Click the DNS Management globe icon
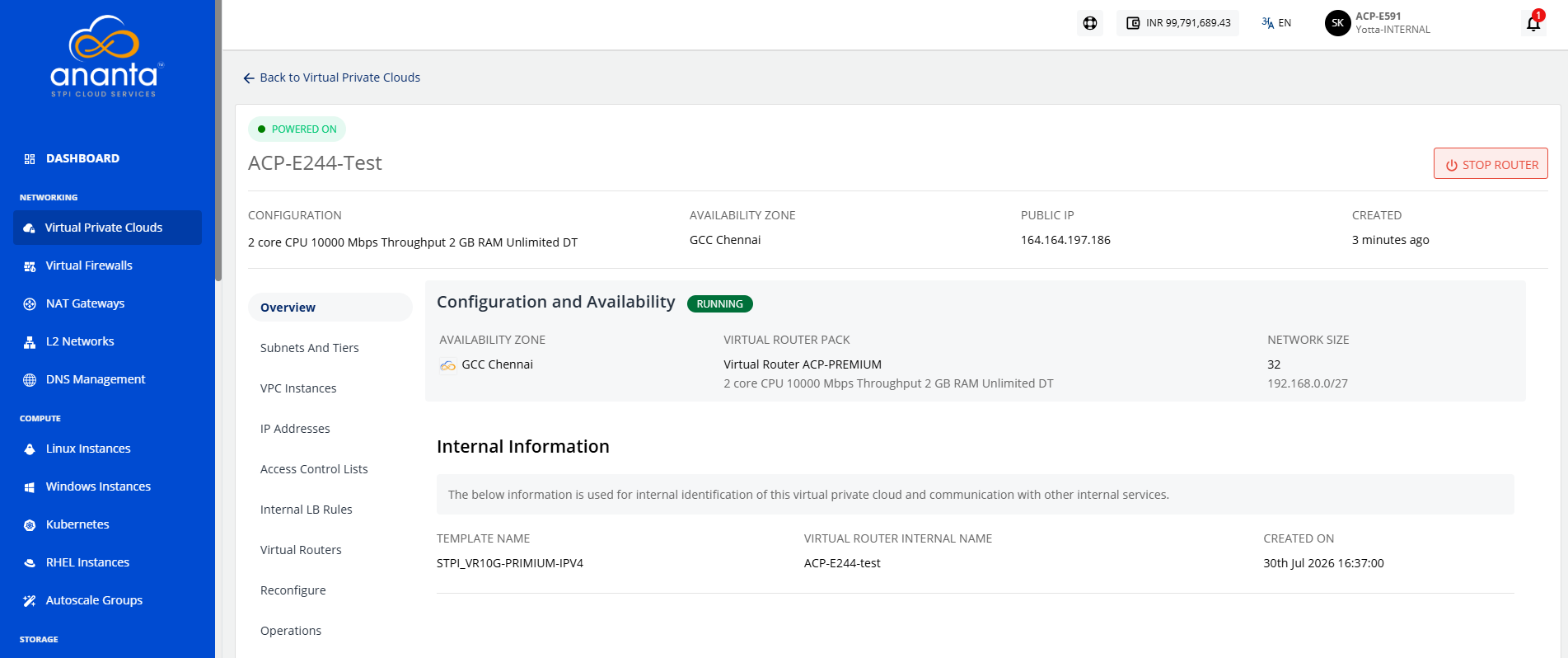Viewport: 1568px width, 658px height. click(30, 379)
